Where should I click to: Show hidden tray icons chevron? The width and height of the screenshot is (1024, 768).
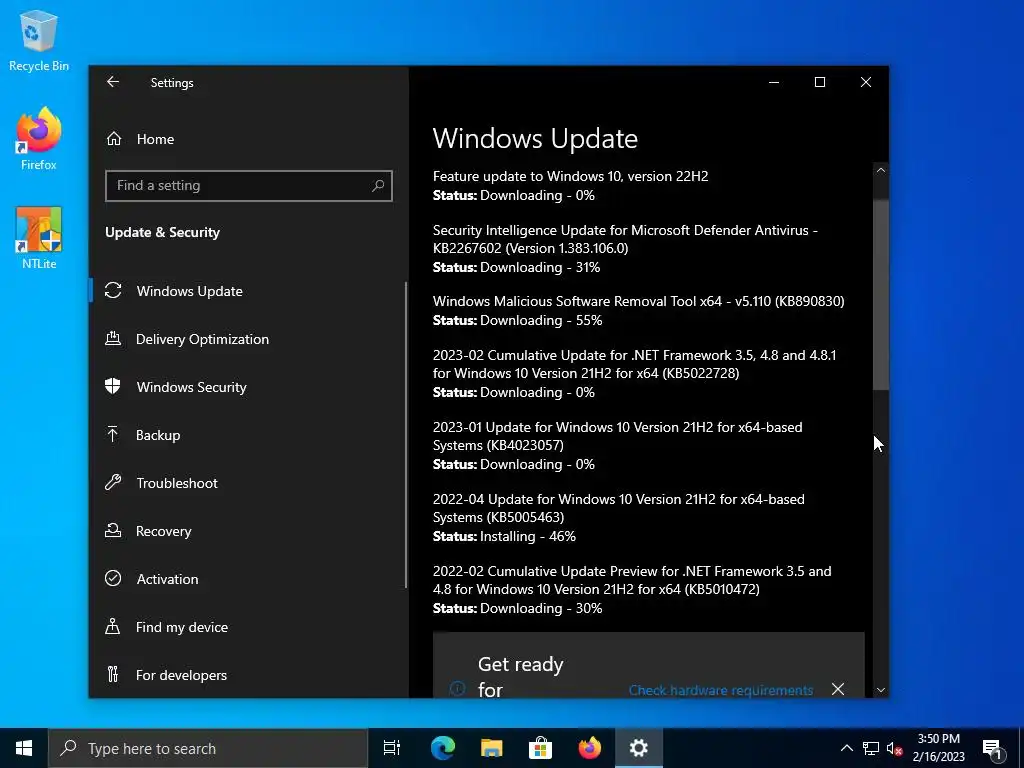tap(846, 748)
